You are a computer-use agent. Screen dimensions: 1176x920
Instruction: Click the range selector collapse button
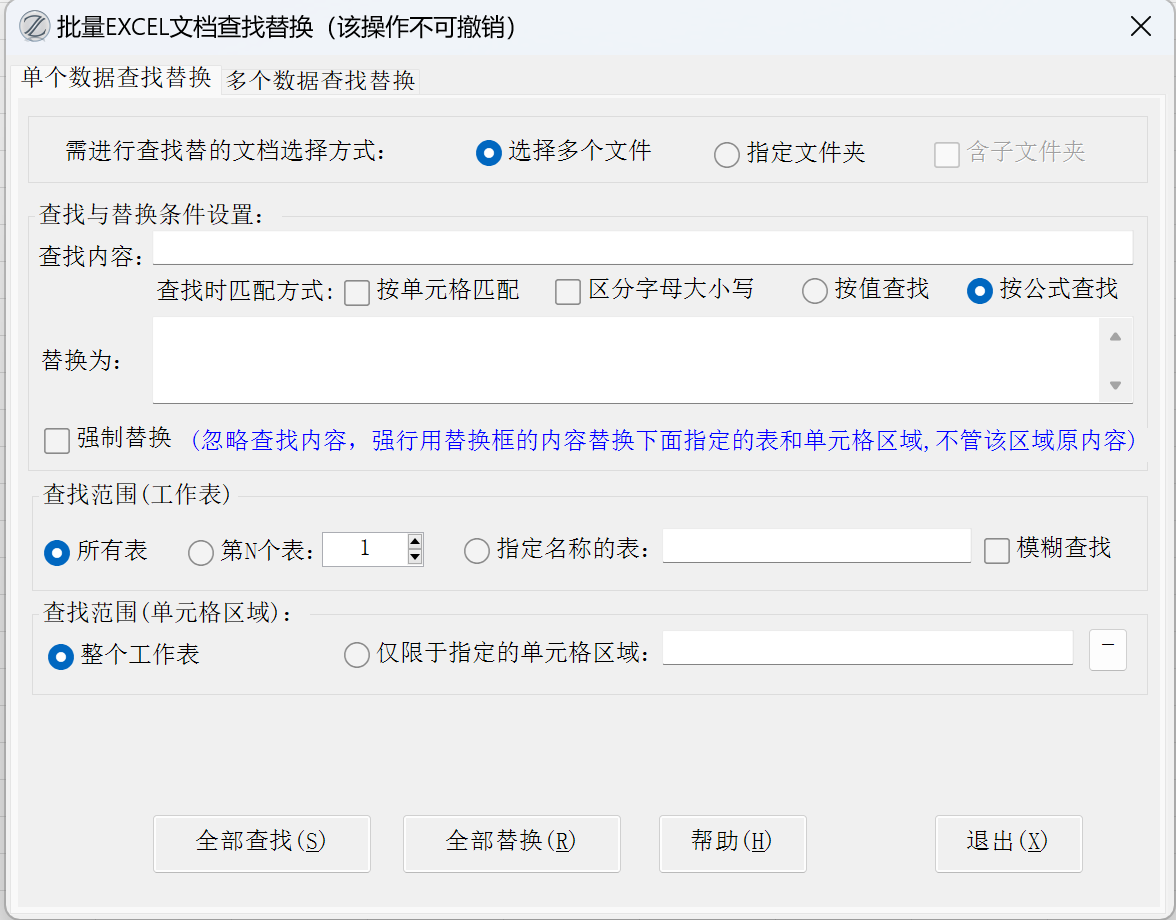coord(1107,649)
